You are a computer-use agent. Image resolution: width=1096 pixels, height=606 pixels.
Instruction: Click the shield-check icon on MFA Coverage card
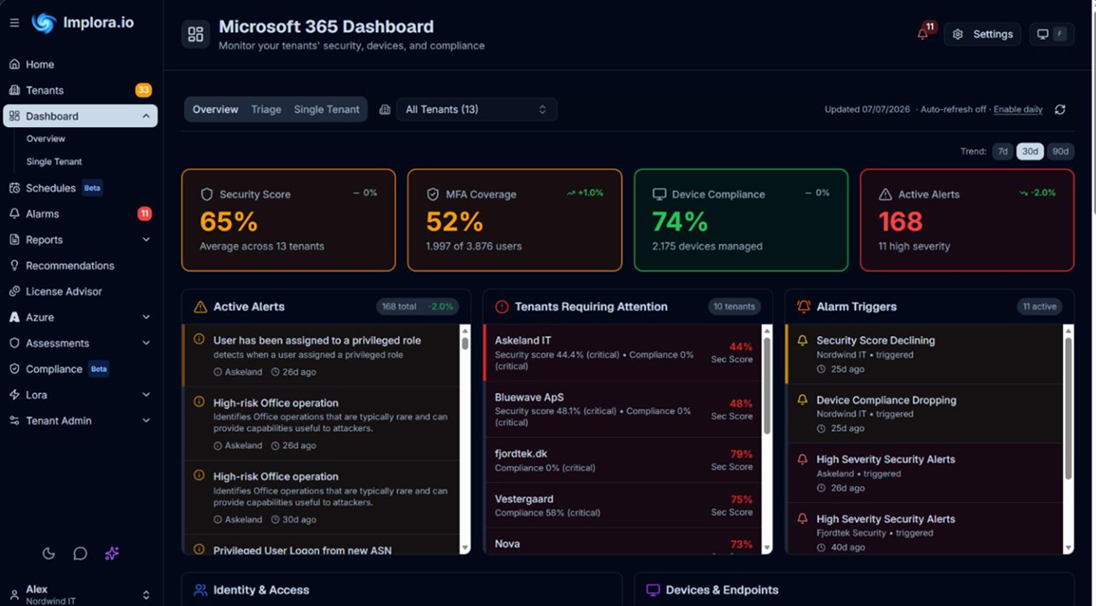pos(433,194)
